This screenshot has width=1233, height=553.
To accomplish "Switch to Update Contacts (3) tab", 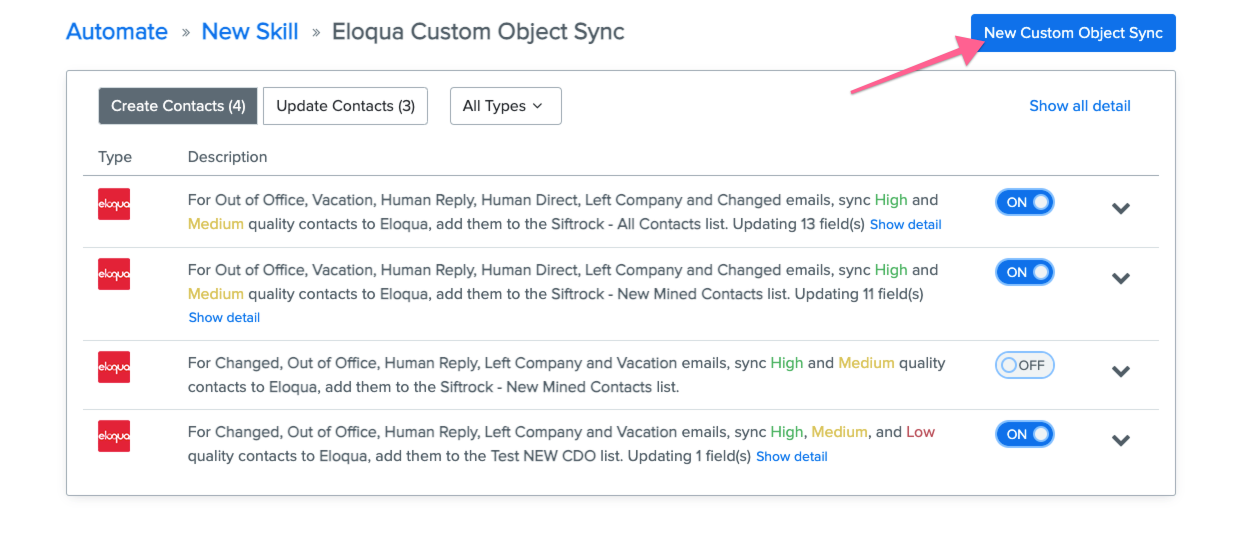I will [345, 106].
